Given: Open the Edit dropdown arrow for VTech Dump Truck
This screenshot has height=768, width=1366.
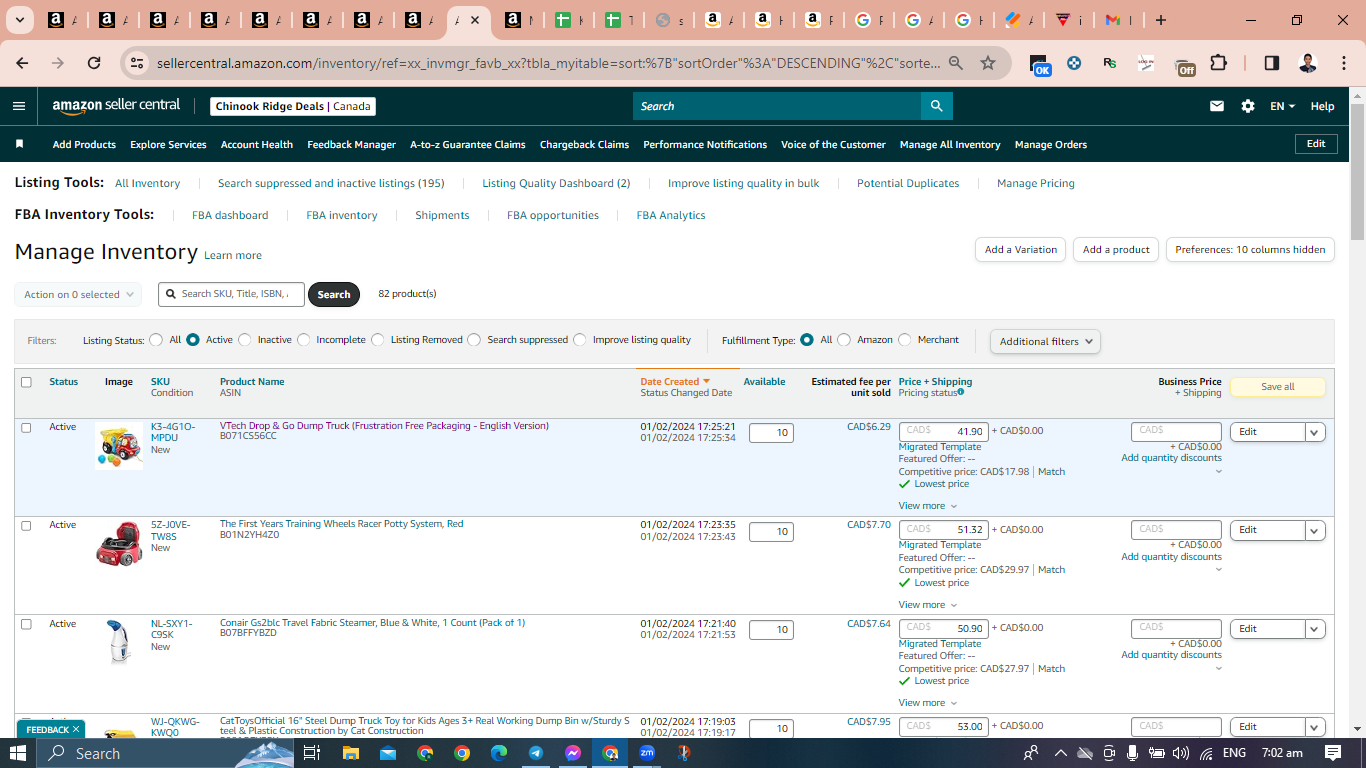Looking at the screenshot, I should pos(1315,432).
